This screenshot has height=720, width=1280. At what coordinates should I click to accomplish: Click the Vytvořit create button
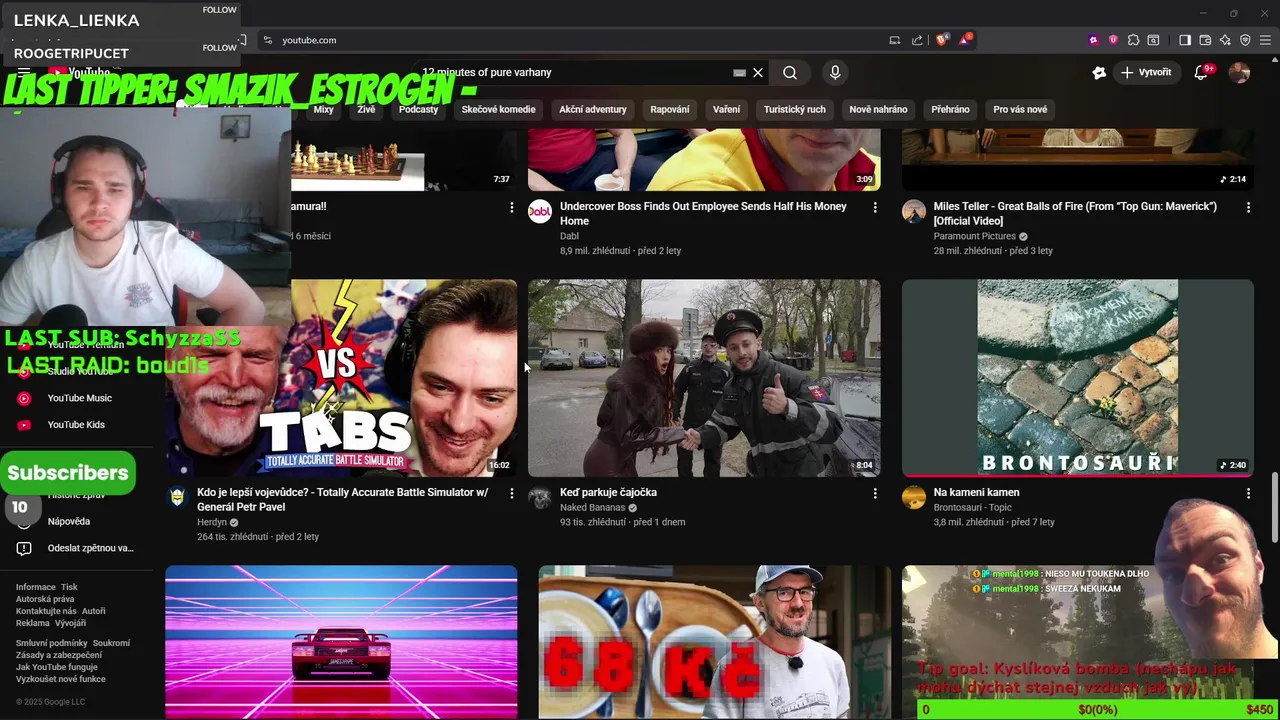click(1146, 72)
